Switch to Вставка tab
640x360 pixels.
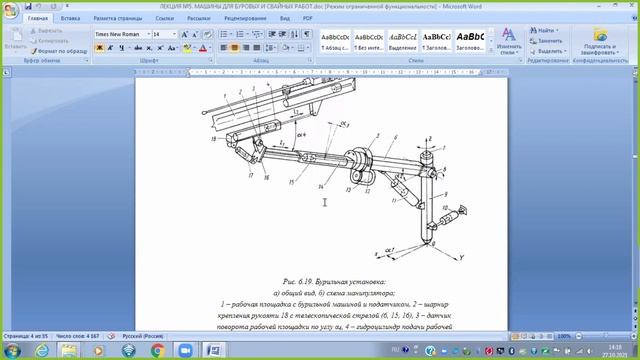[x=70, y=18]
